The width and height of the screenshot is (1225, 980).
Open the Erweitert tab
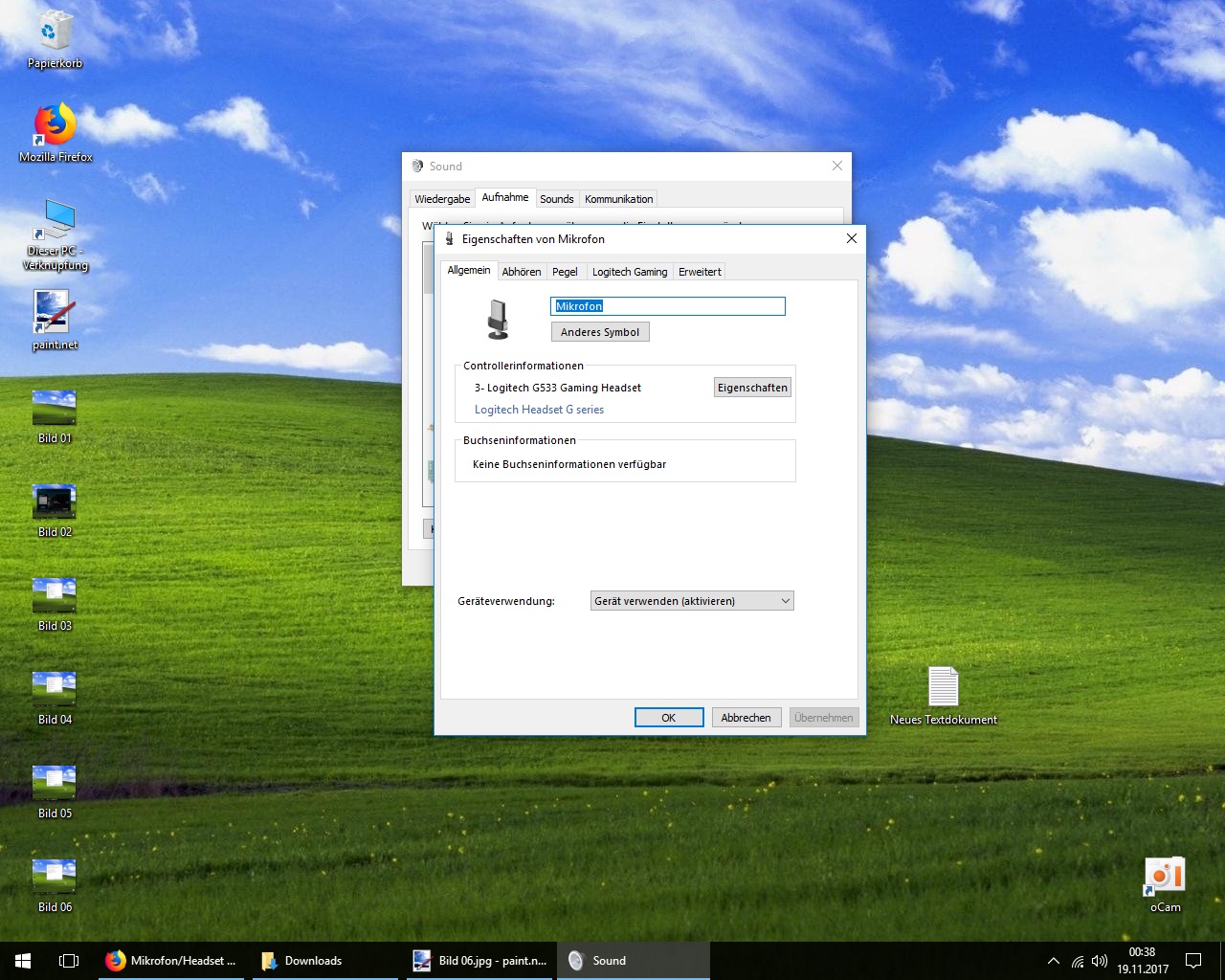700,272
